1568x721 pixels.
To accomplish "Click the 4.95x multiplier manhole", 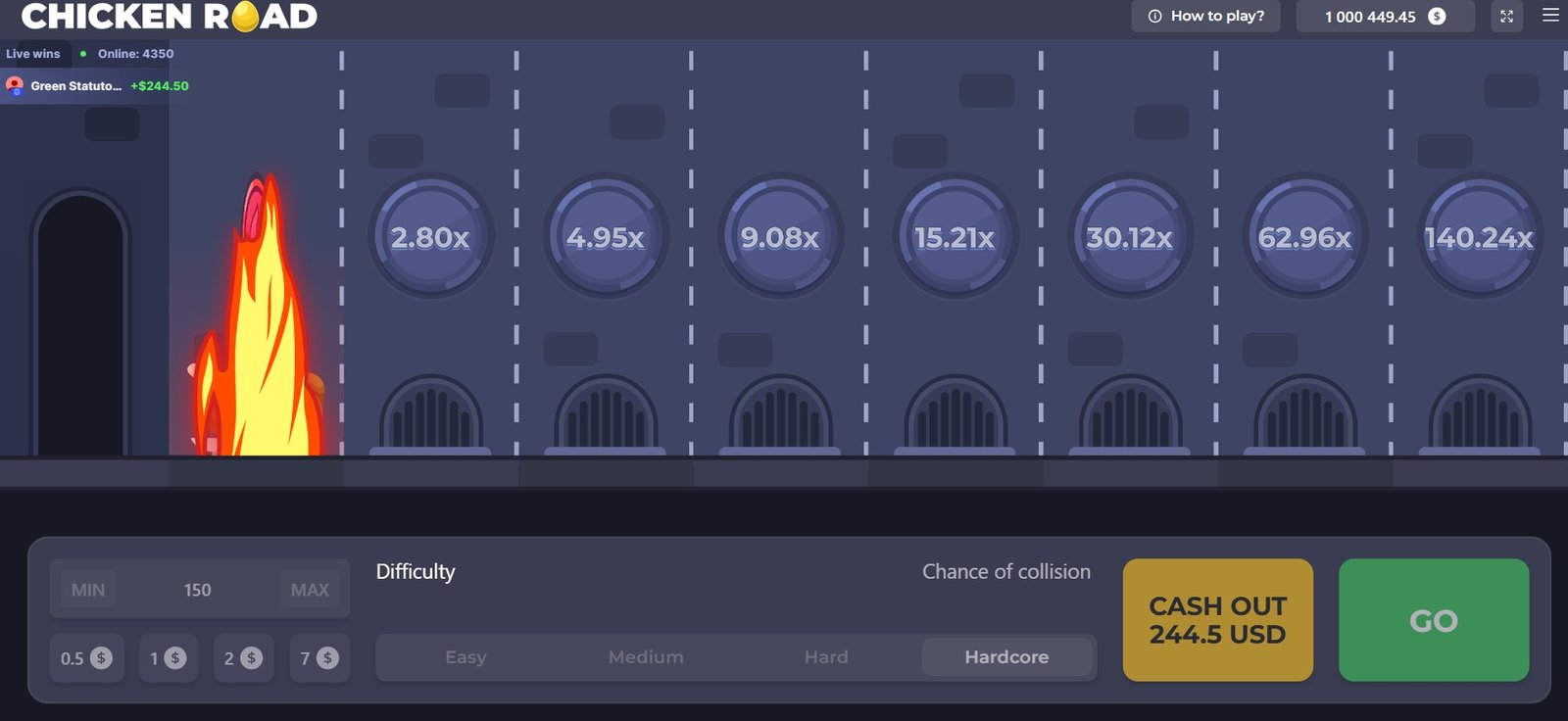I will pos(606,237).
